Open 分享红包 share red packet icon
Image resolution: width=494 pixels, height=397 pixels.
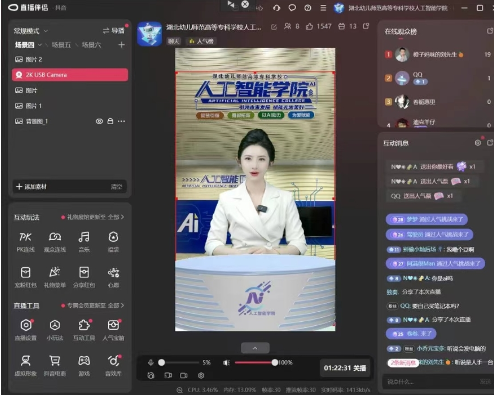coord(84,277)
